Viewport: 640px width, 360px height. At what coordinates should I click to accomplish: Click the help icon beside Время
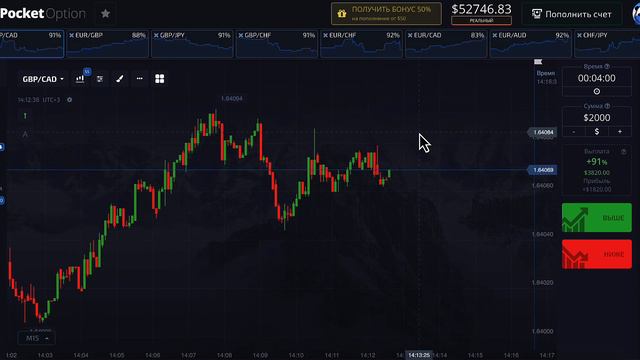click(607, 66)
